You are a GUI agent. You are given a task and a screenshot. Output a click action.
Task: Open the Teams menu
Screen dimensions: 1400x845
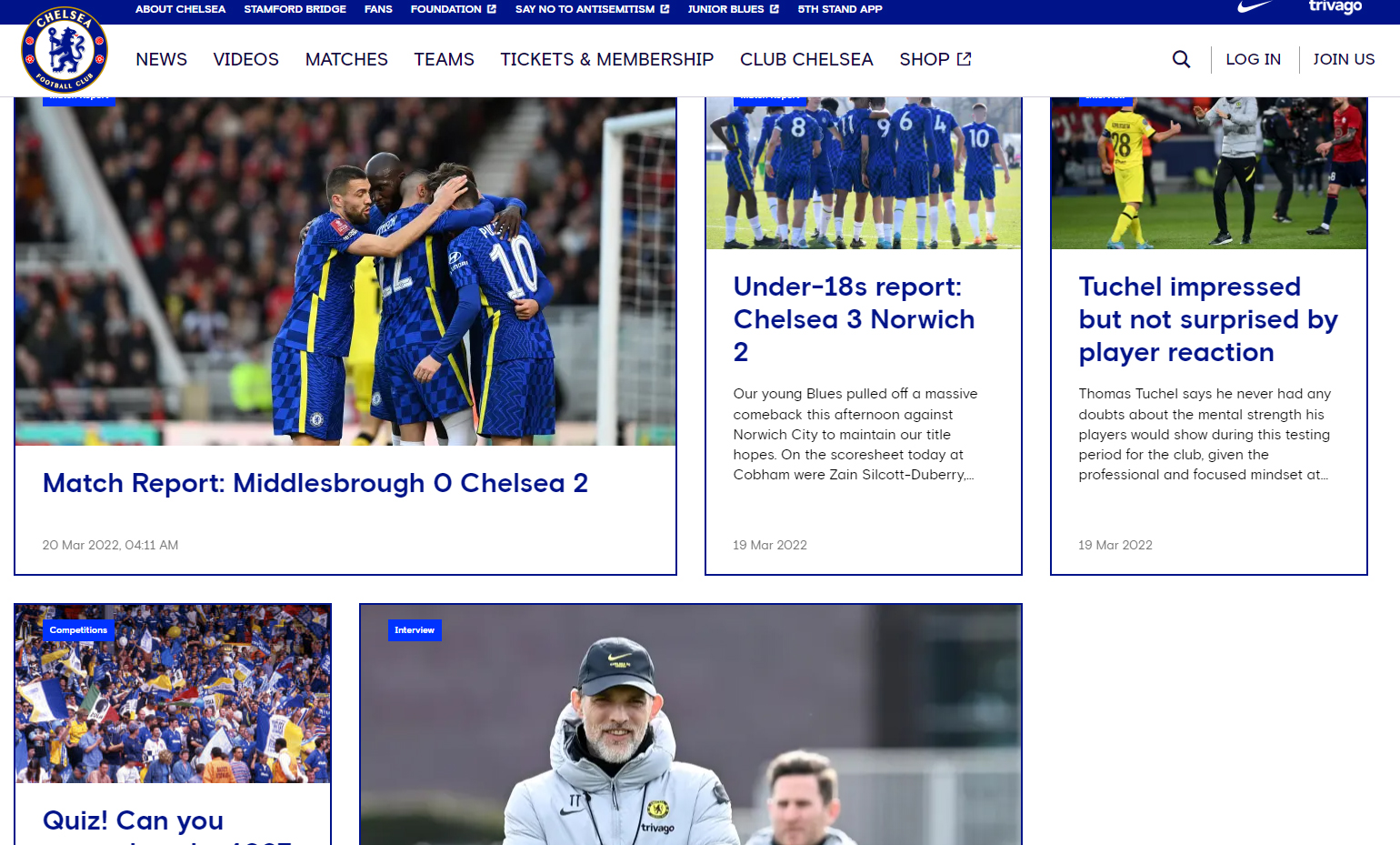pos(445,59)
